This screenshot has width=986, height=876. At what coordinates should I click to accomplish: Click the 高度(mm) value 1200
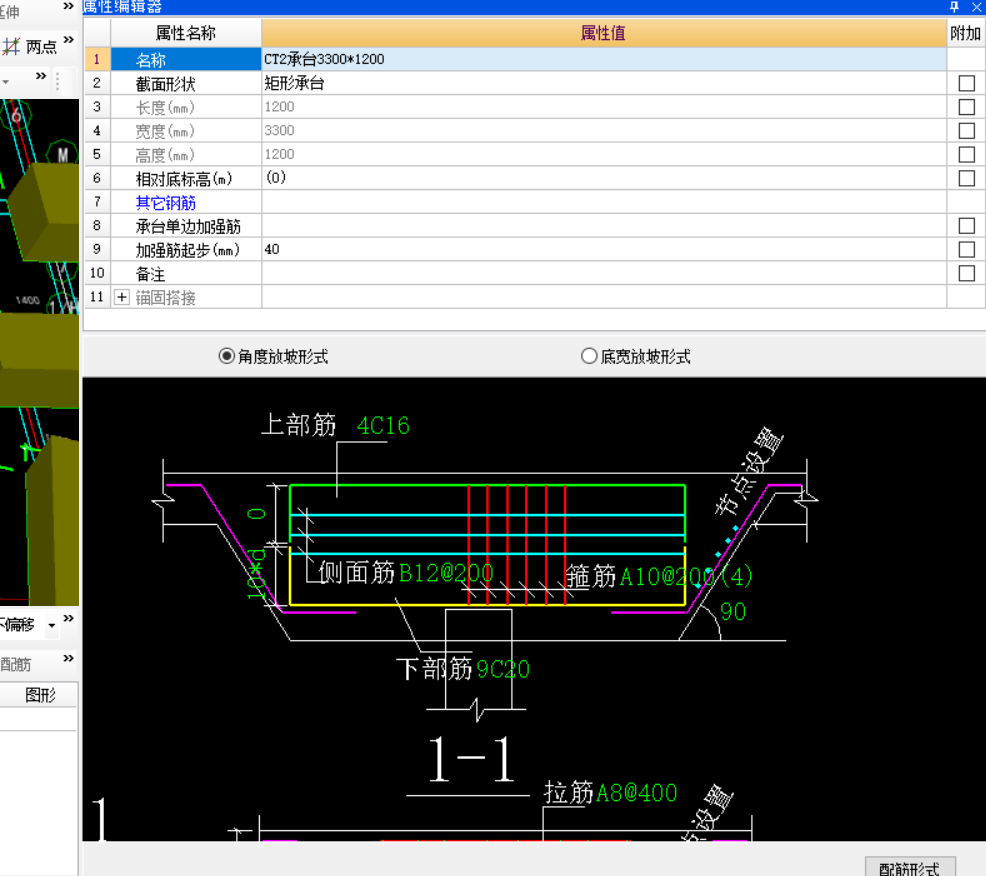[x=604, y=155]
